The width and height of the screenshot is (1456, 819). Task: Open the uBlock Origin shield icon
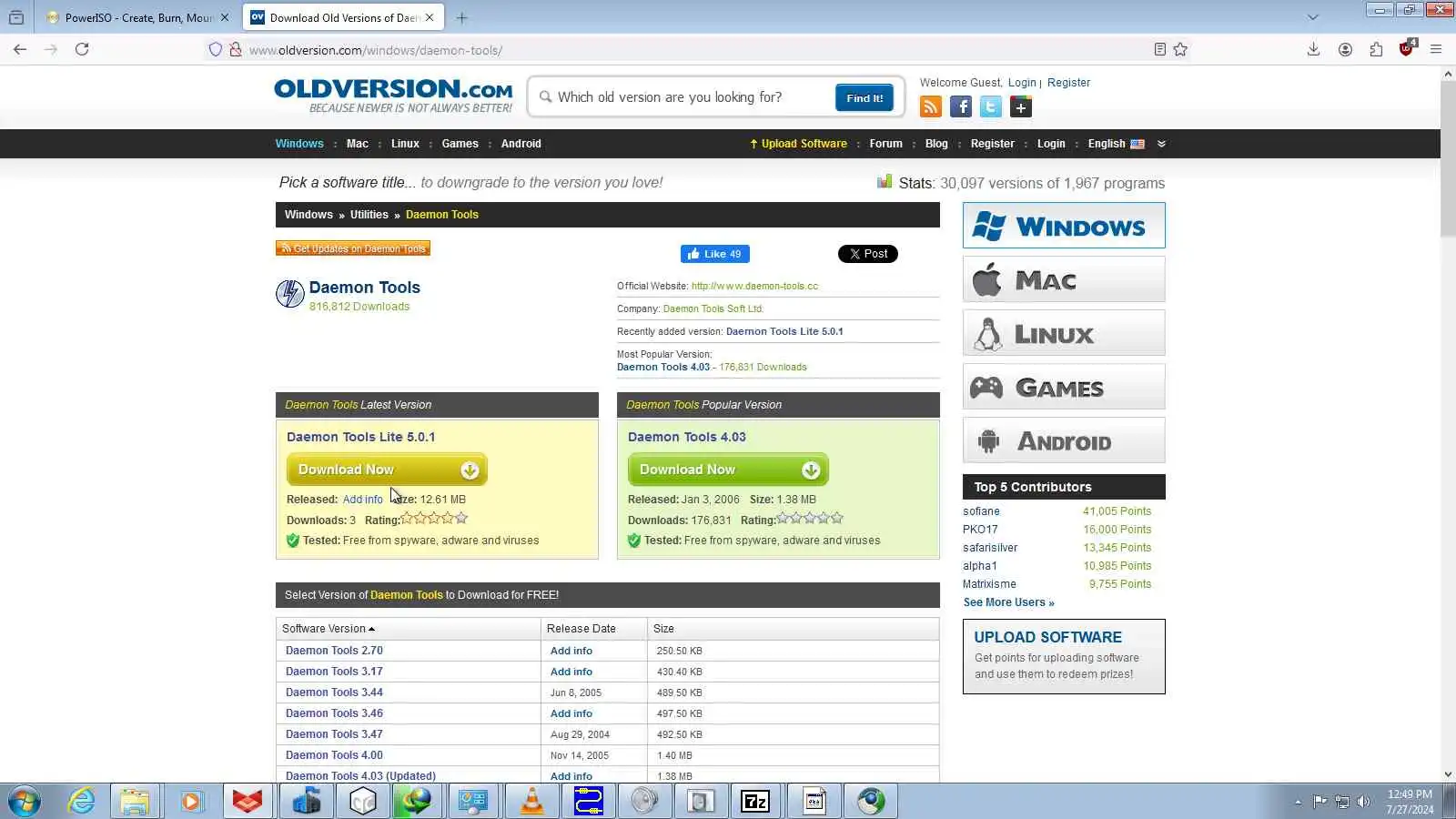tap(1407, 48)
